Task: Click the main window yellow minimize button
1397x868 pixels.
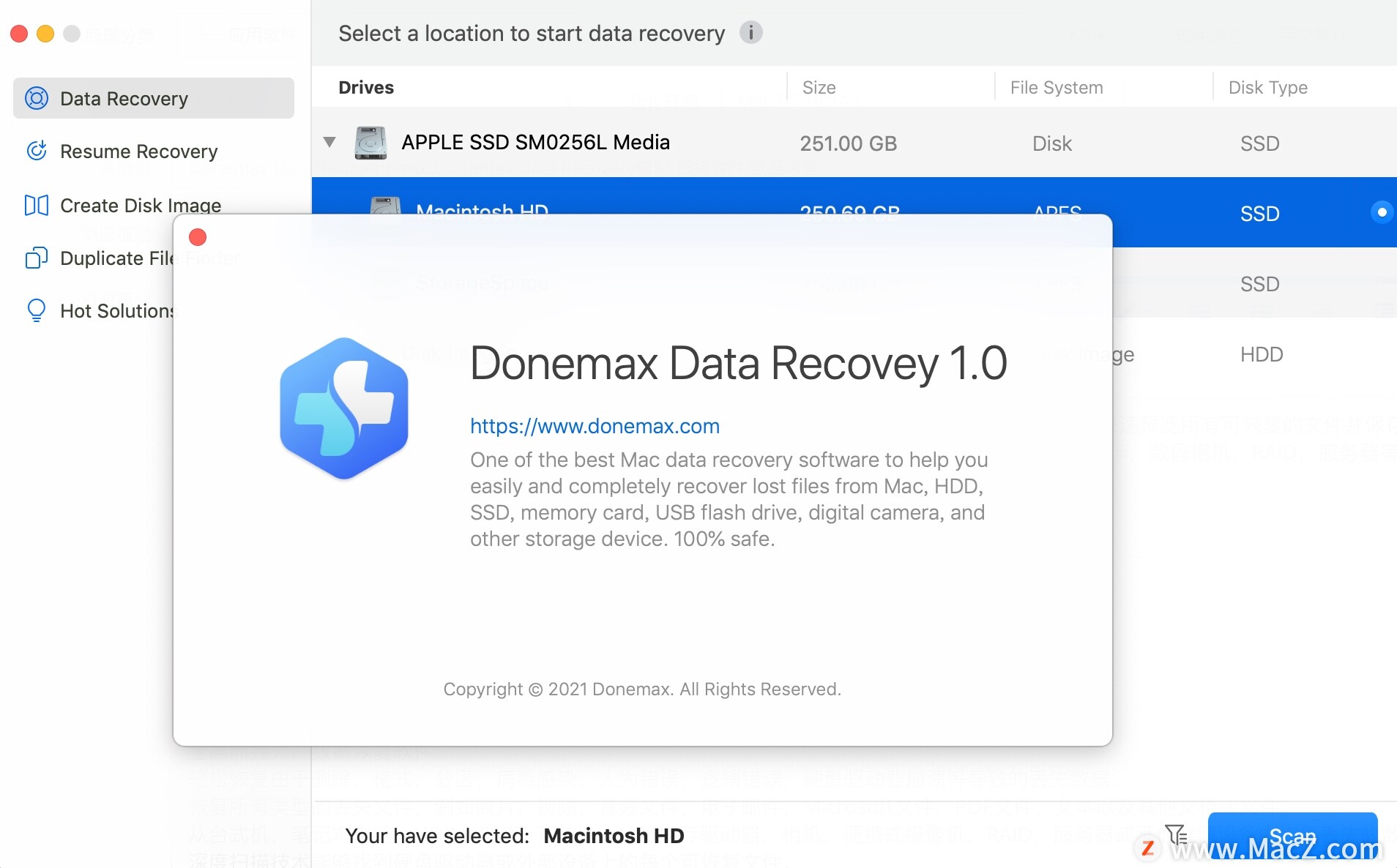Action: click(45, 34)
